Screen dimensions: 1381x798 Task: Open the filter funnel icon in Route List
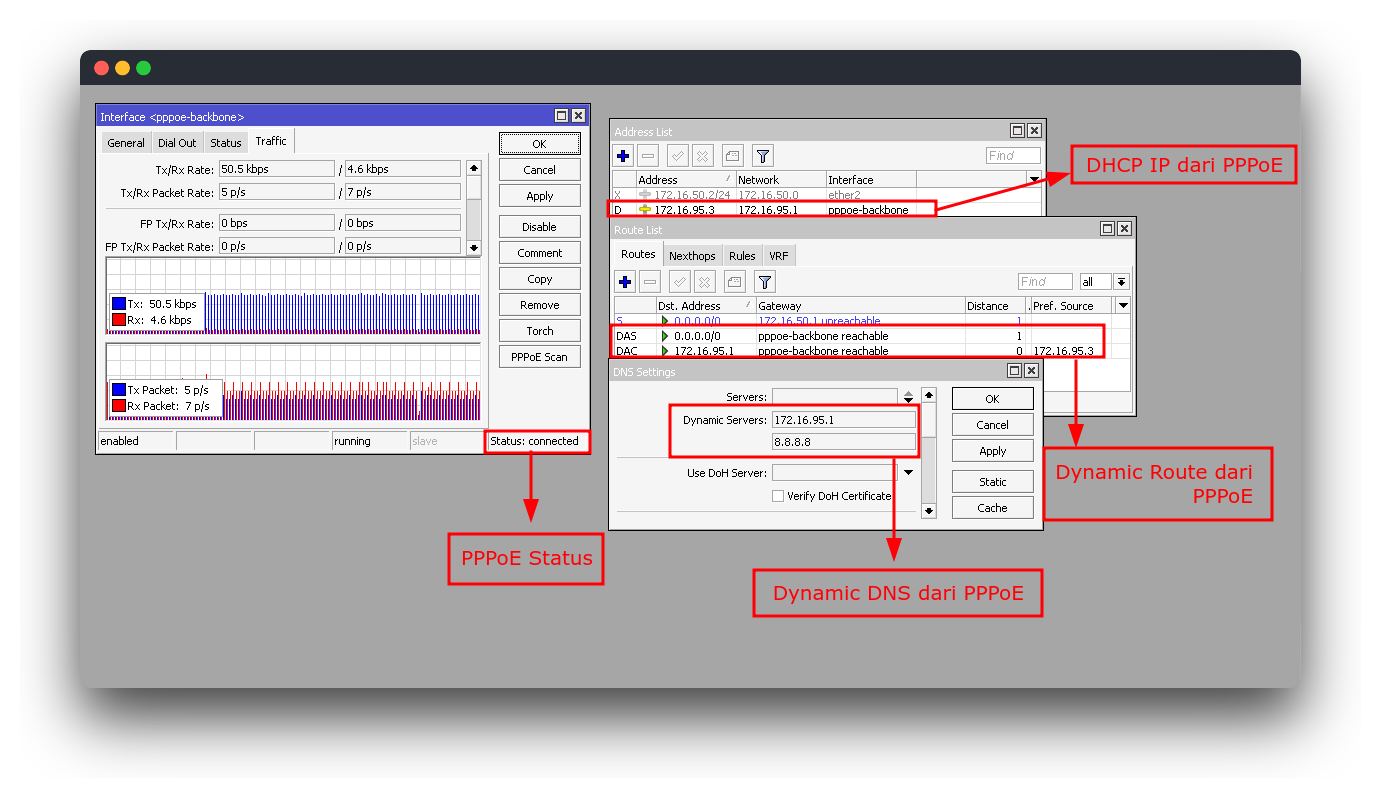764,281
